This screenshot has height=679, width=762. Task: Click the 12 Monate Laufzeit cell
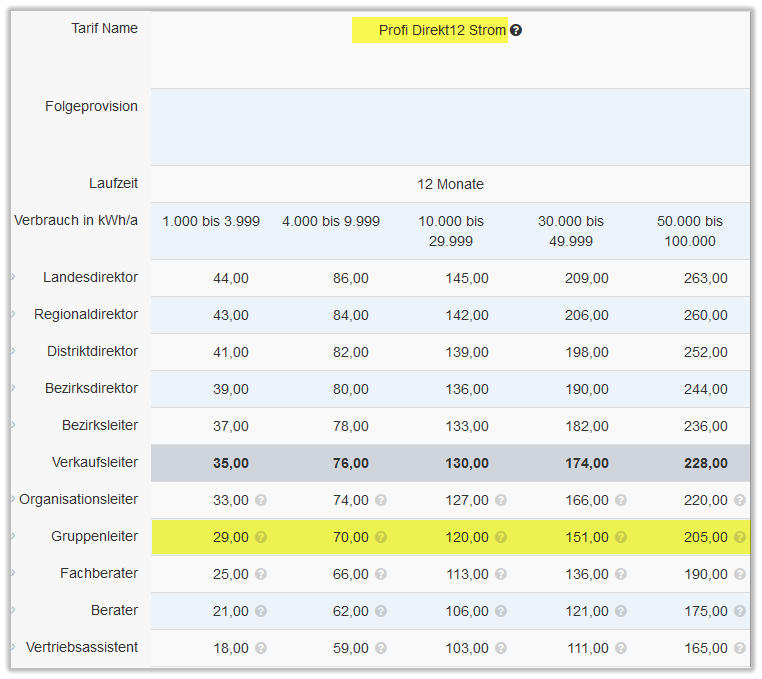[x=450, y=184]
